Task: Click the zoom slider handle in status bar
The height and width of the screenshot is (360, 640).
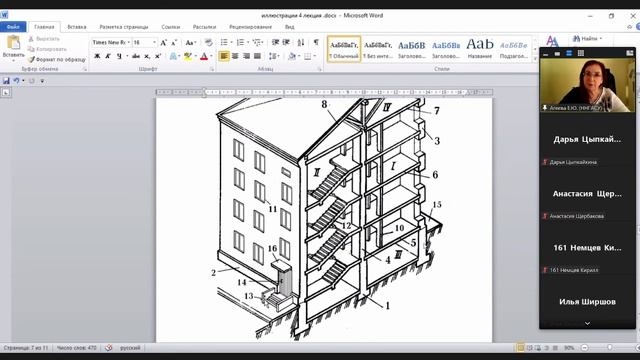Action: point(609,348)
